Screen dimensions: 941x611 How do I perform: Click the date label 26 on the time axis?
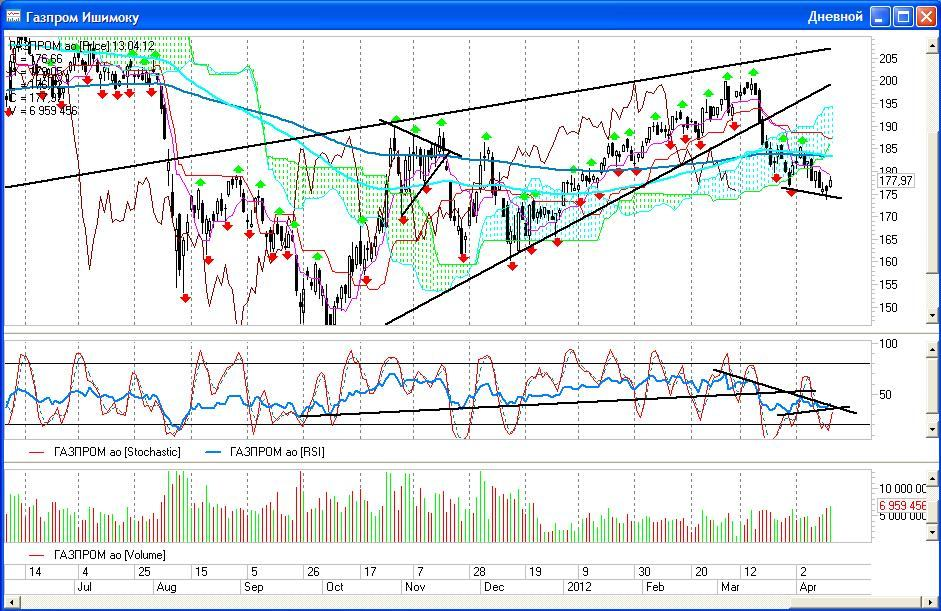(313, 571)
